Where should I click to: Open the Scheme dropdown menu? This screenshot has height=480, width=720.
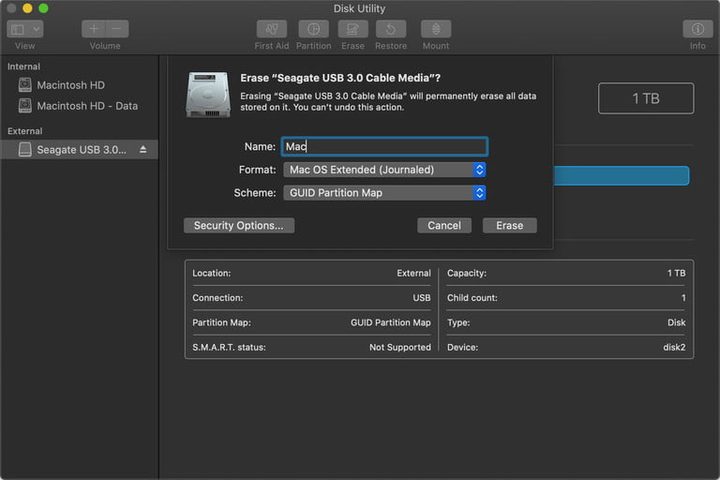tap(385, 193)
